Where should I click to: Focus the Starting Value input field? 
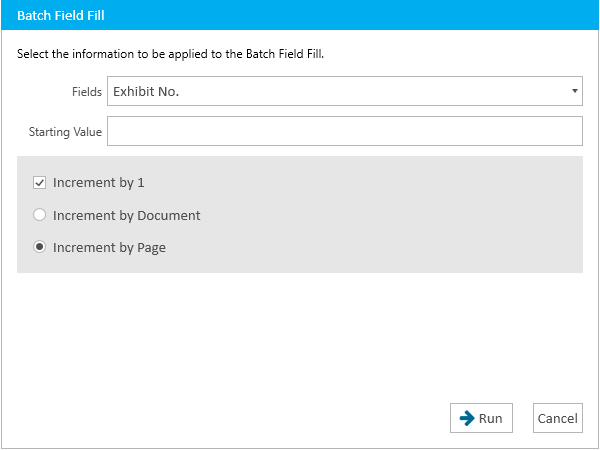click(x=345, y=131)
